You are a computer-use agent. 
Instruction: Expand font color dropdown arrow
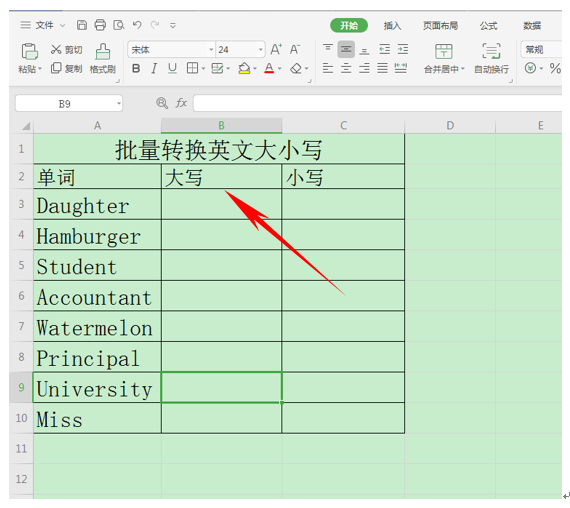280,68
